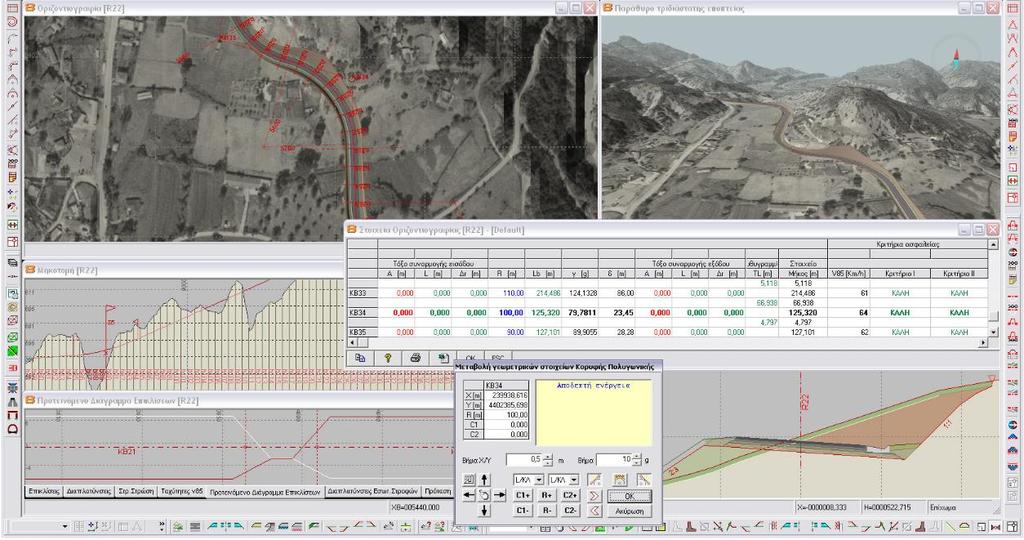Switch to the Στρ Στρώση tab
1024x540 pixels.
tap(136, 491)
